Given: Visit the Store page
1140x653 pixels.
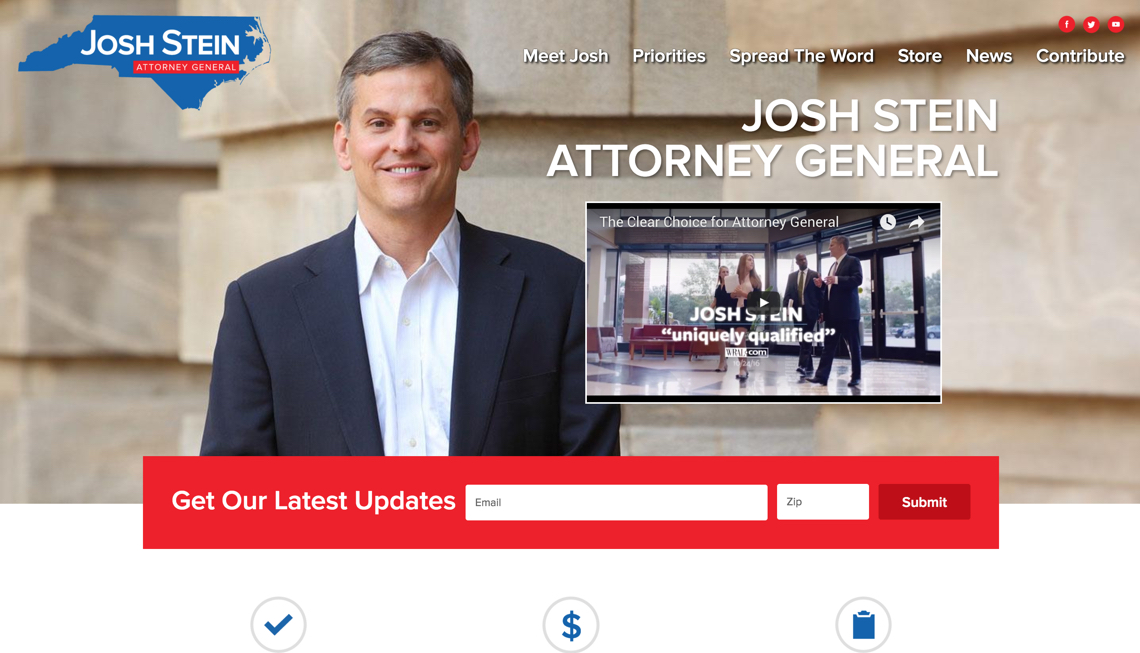Looking at the screenshot, I should (x=920, y=56).
